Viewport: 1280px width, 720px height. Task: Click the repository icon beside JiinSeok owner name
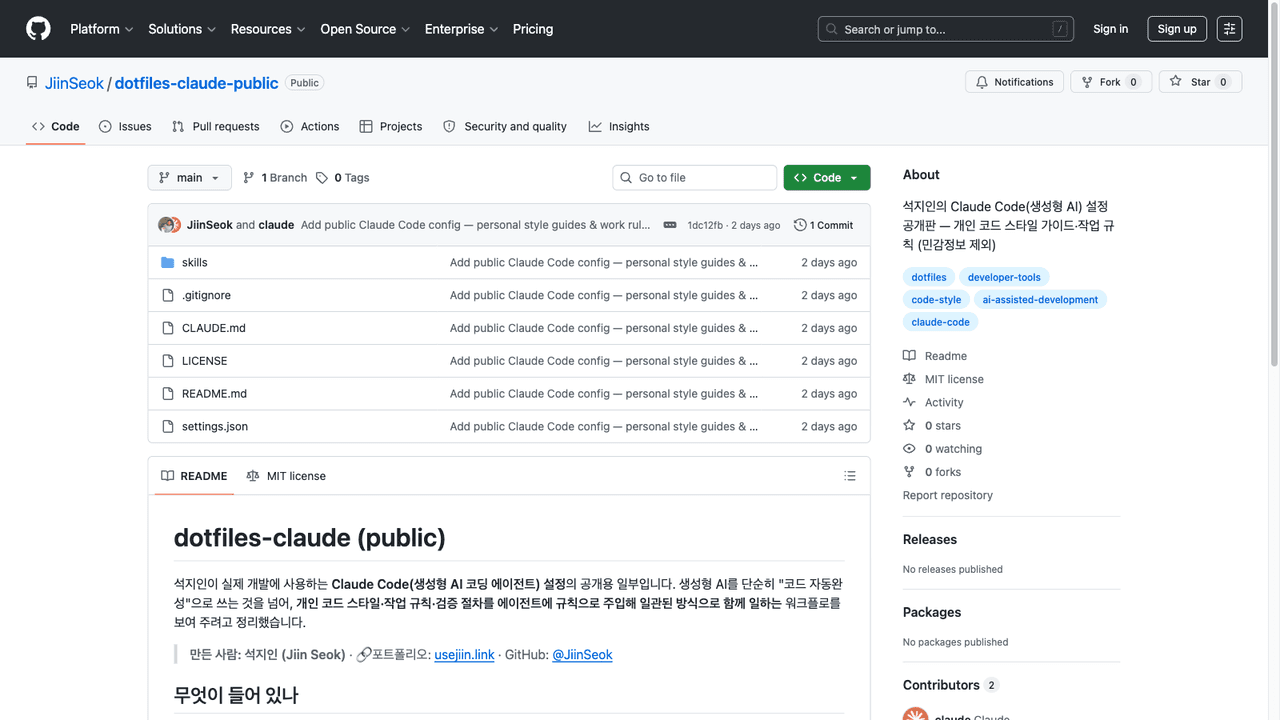click(32, 83)
